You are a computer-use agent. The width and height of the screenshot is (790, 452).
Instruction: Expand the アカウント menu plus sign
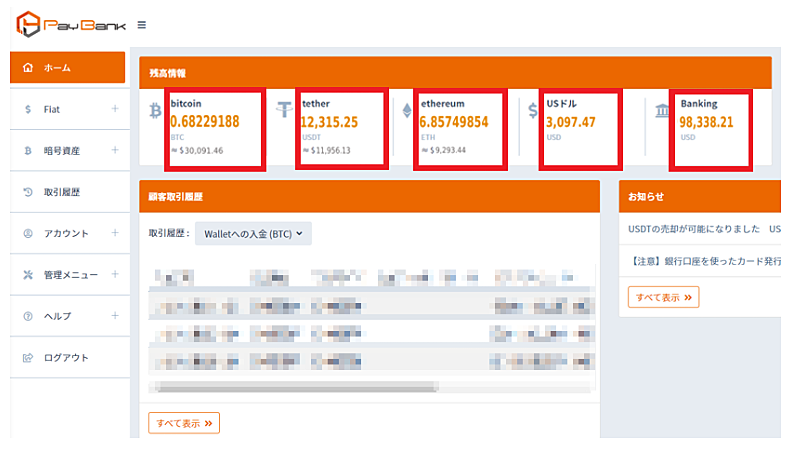tap(115, 233)
